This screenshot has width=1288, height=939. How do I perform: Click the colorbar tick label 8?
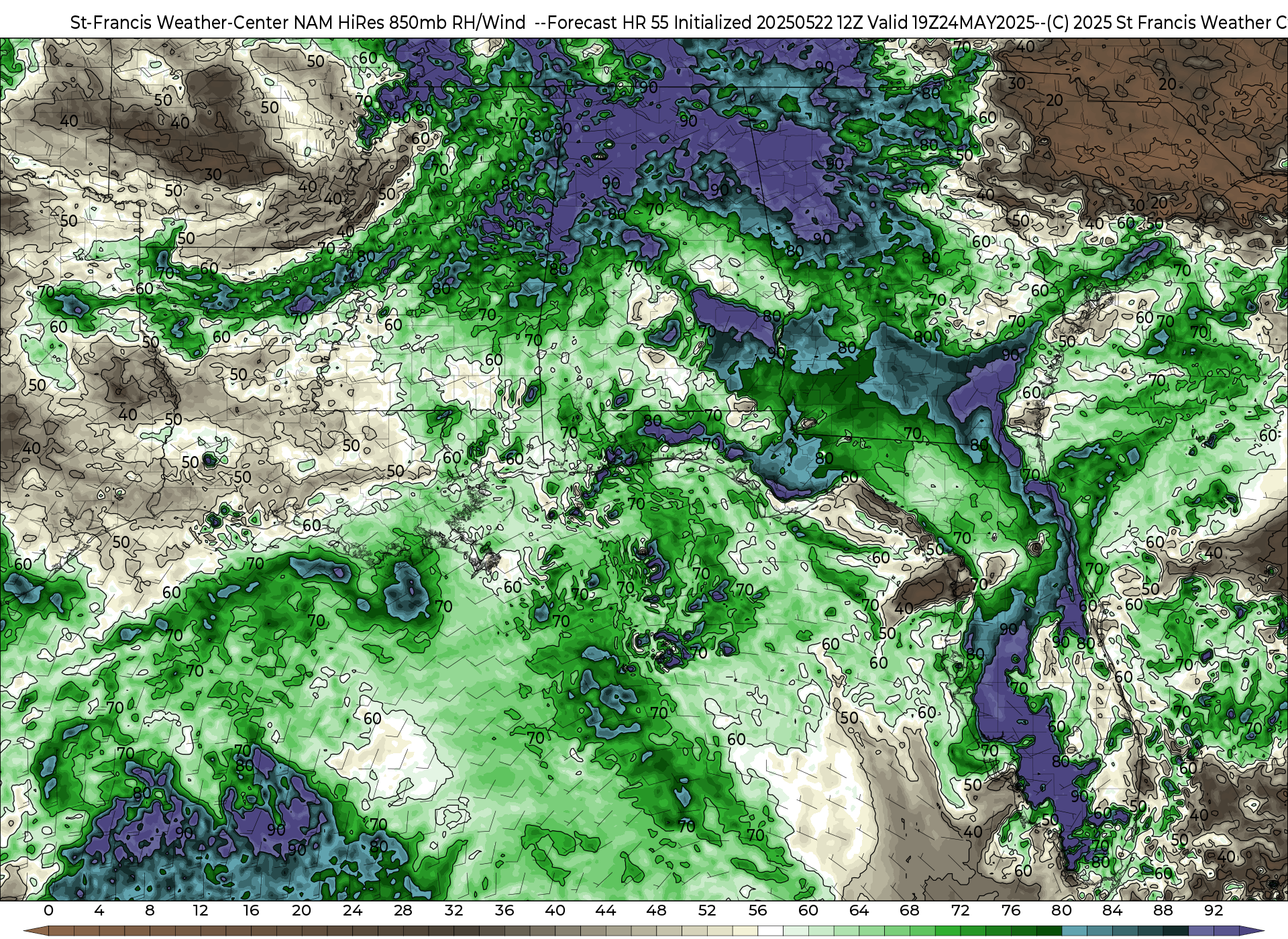[x=150, y=911]
